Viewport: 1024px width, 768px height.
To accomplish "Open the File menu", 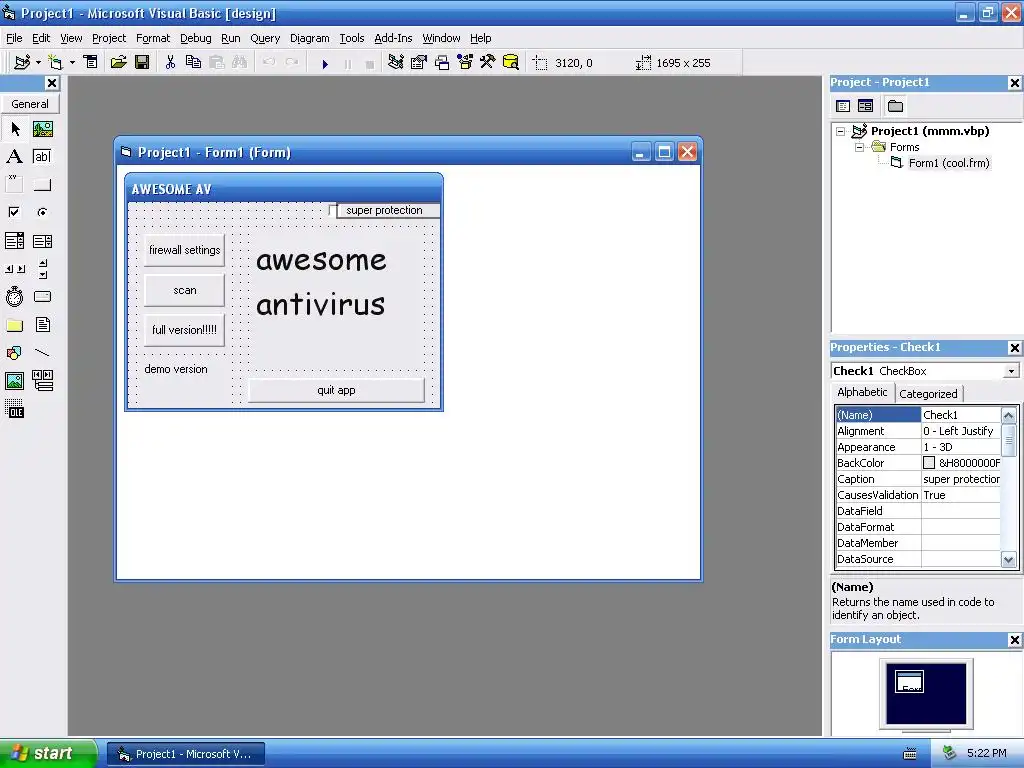I will pos(14,38).
